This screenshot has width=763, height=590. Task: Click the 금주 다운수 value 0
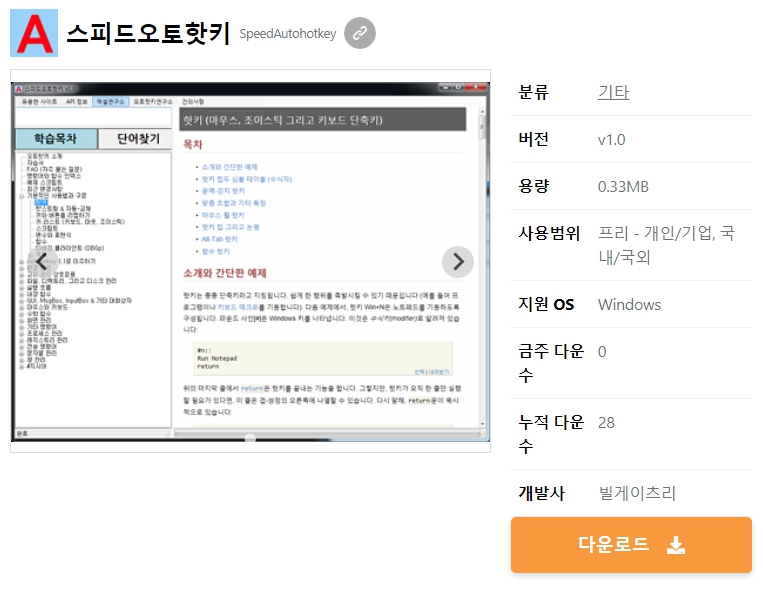point(602,351)
